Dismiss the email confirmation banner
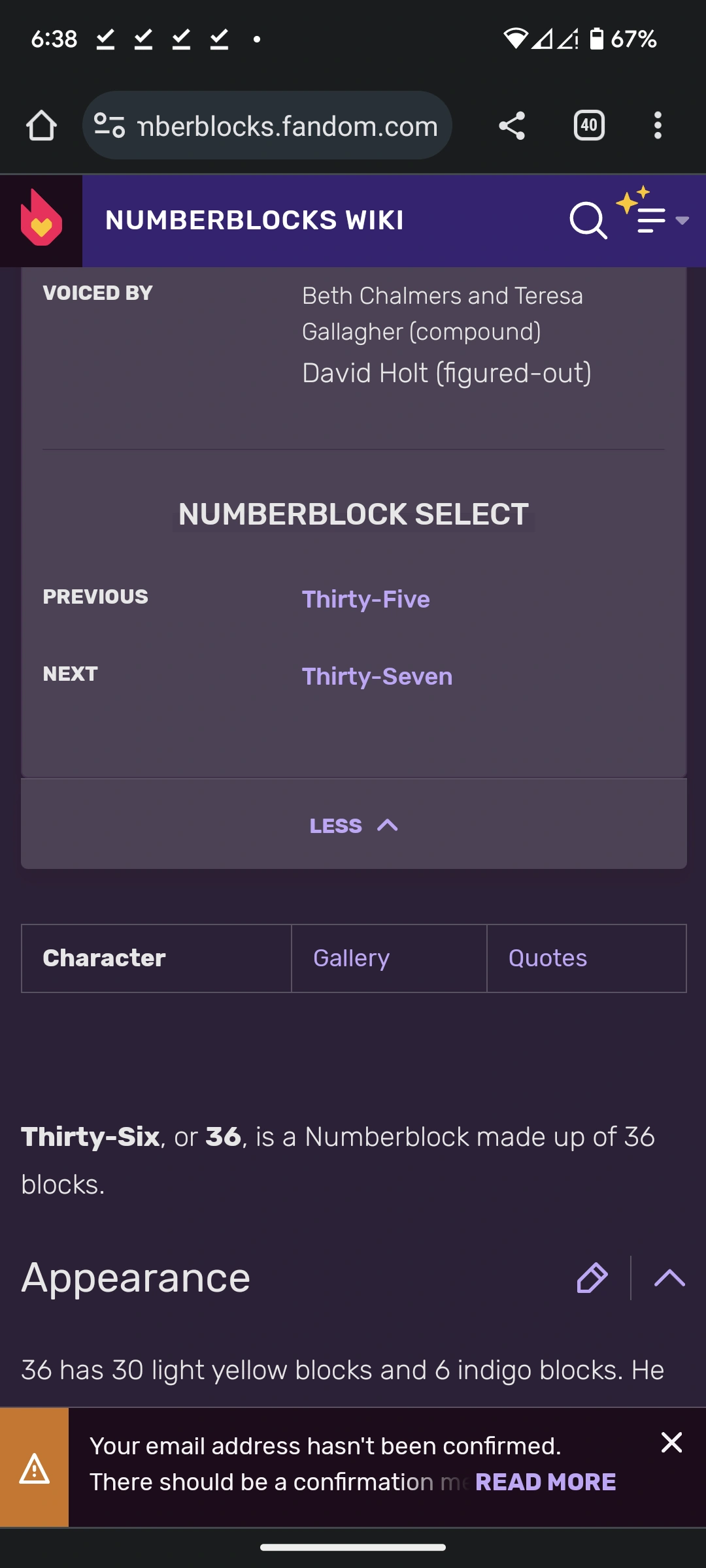Screen dimensions: 706x1568 671,1443
